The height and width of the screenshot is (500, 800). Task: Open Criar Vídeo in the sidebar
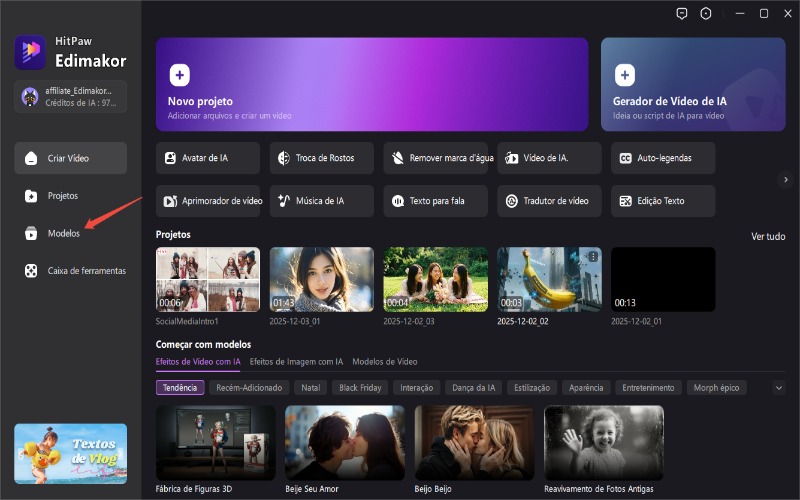tap(70, 158)
